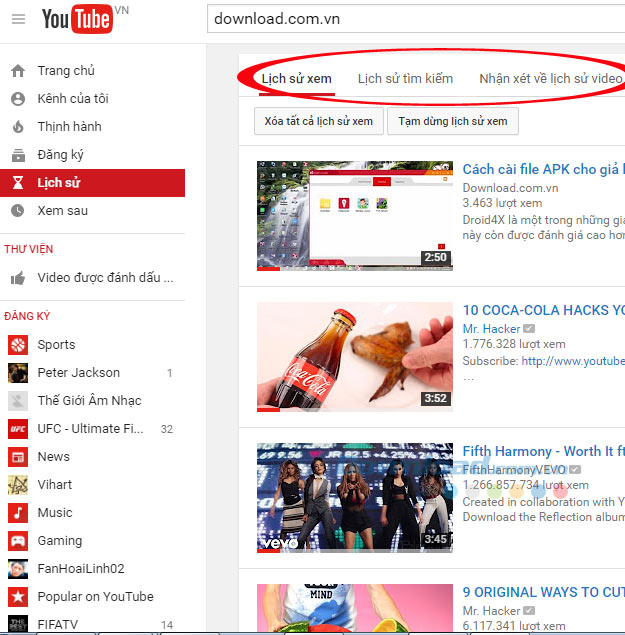Click the Peter Jackson channel avatar
625x635 pixels.
pos(18,373)
